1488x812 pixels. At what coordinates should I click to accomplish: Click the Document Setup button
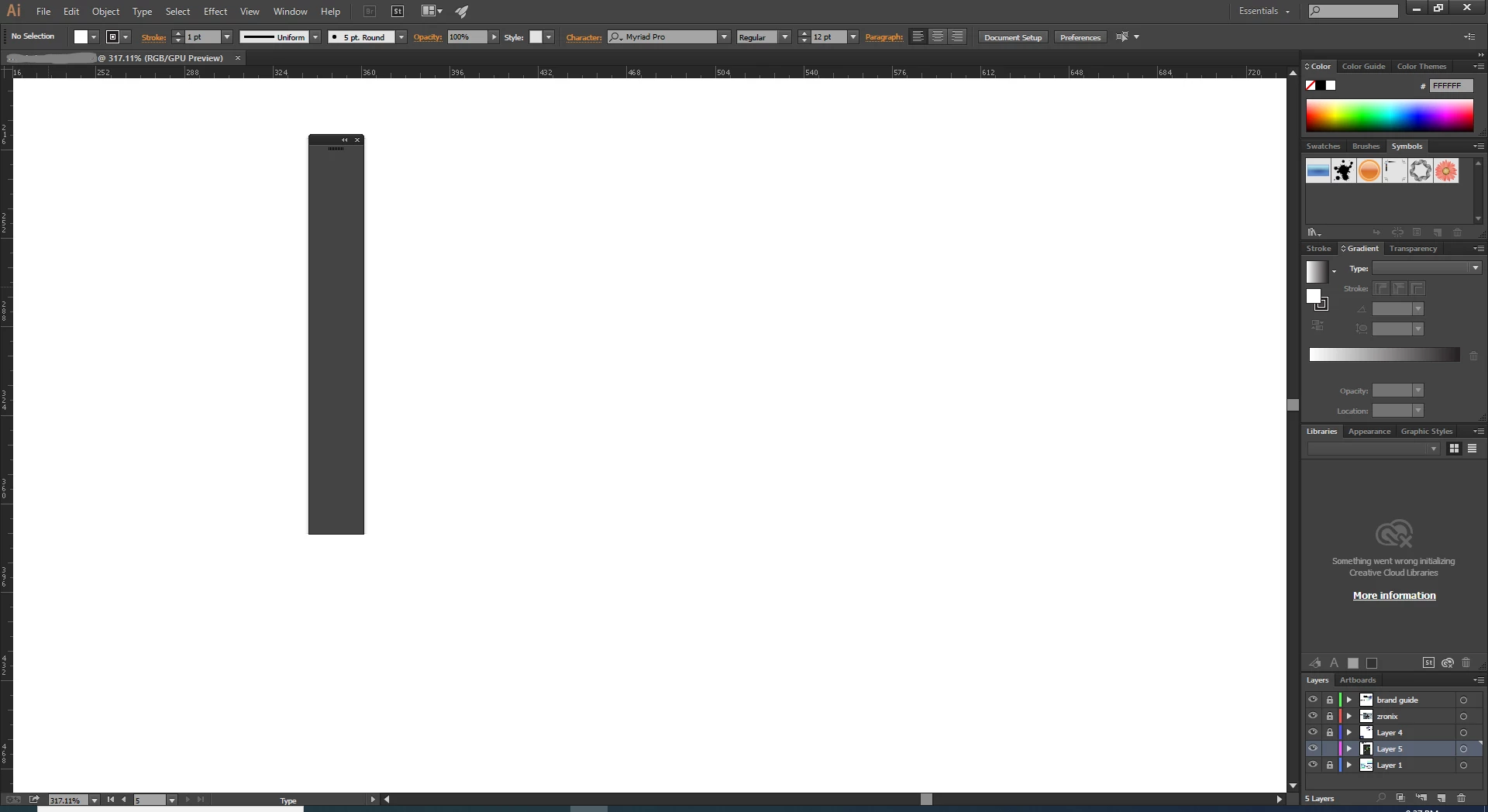click(x=1013, y=37)
